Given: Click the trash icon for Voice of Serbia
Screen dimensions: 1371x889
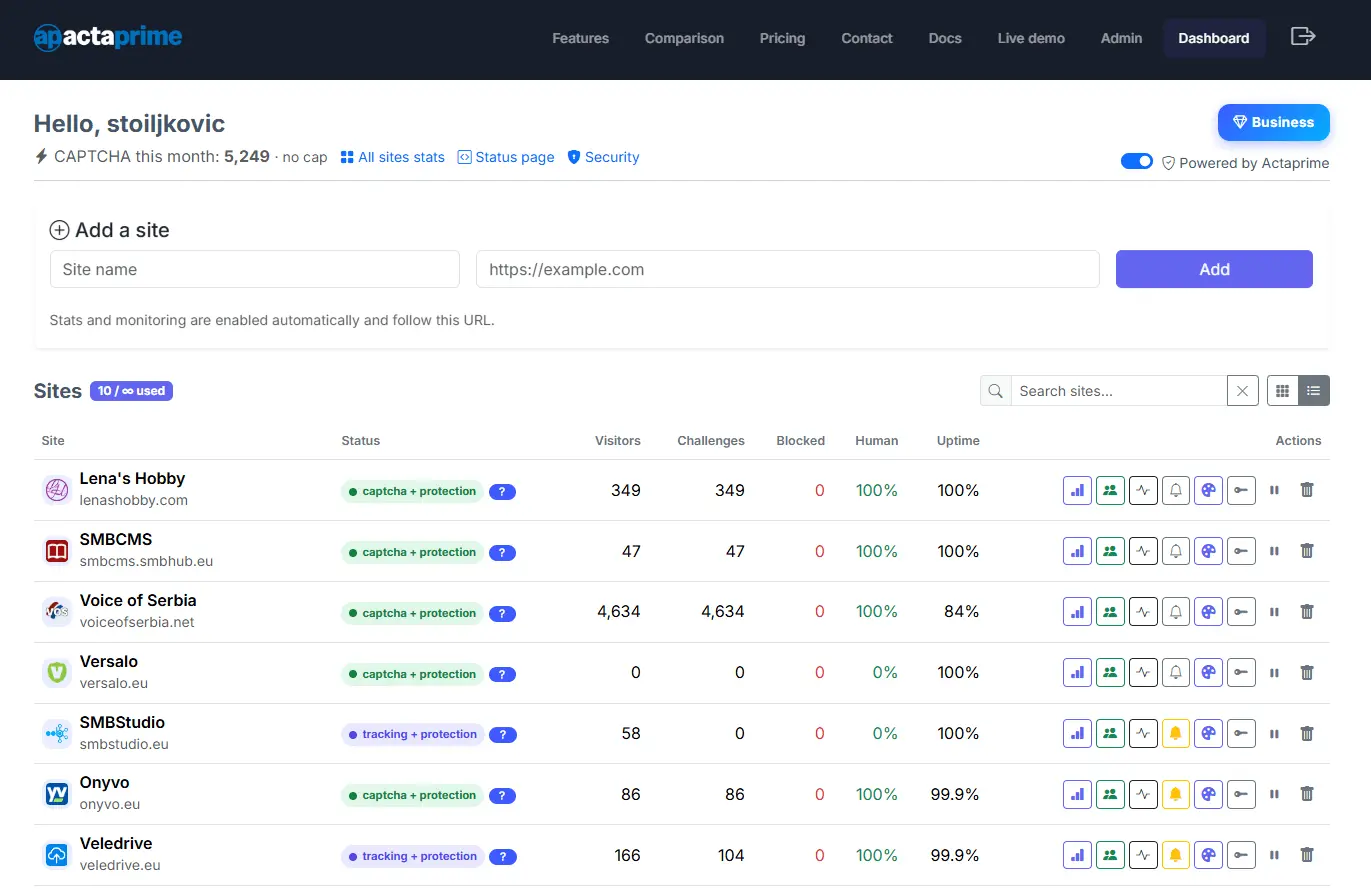Looking at the screenshot, I should coord(1306,612).
